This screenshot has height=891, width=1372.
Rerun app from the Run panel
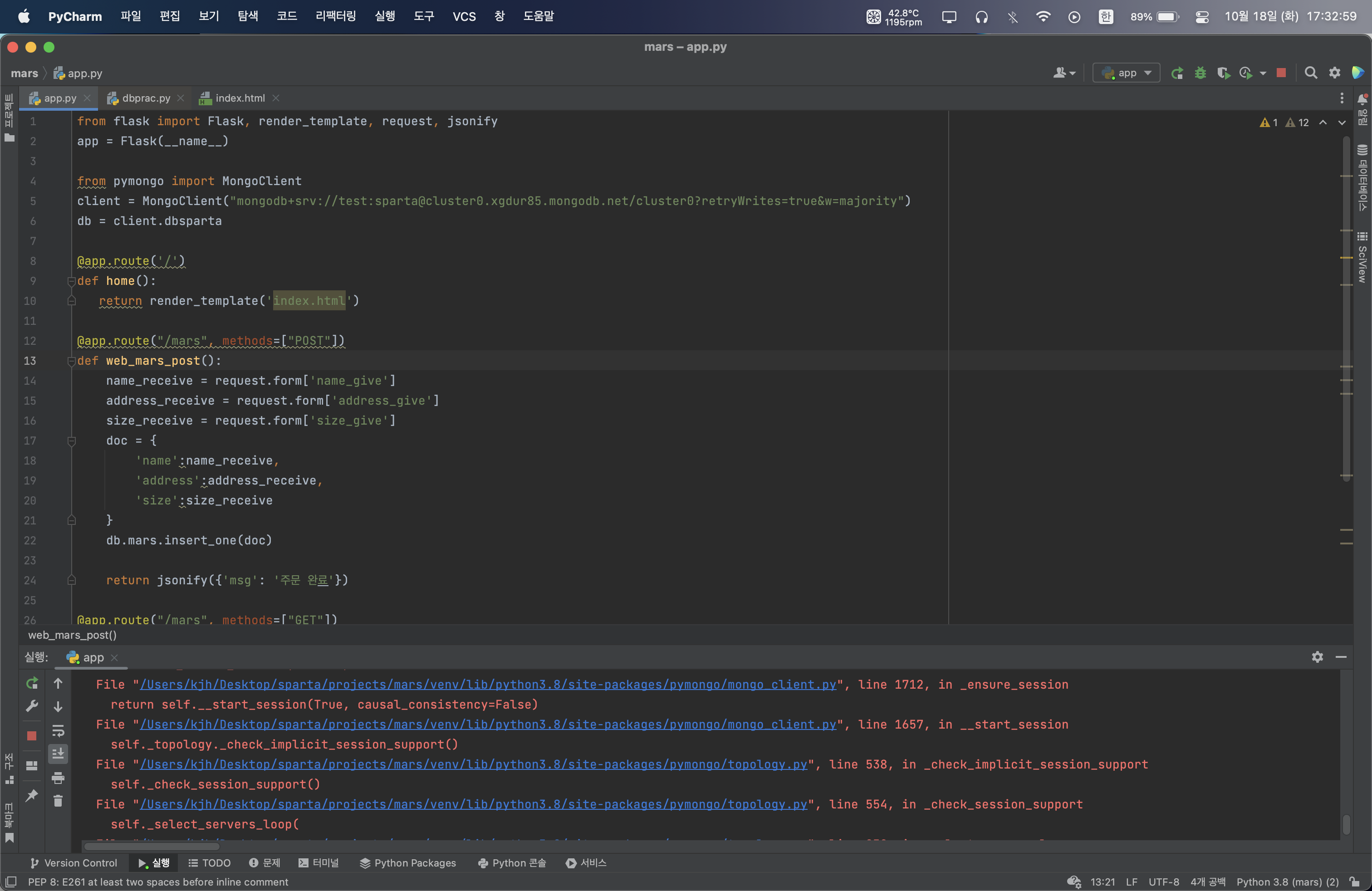point(32,684)
